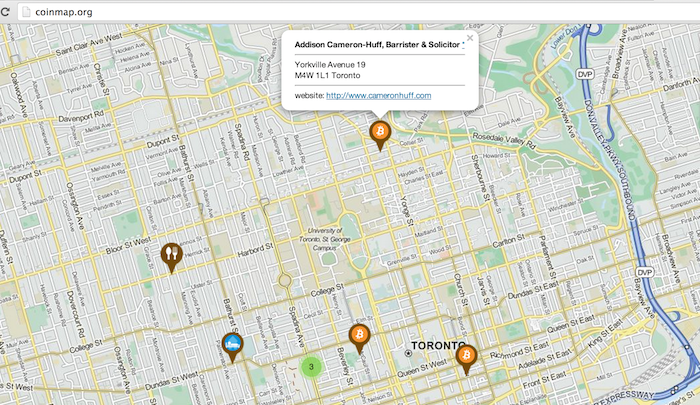The image size is (700, 405).
Task: Click the upper DVP highway shield
Action: pos(585,74)
